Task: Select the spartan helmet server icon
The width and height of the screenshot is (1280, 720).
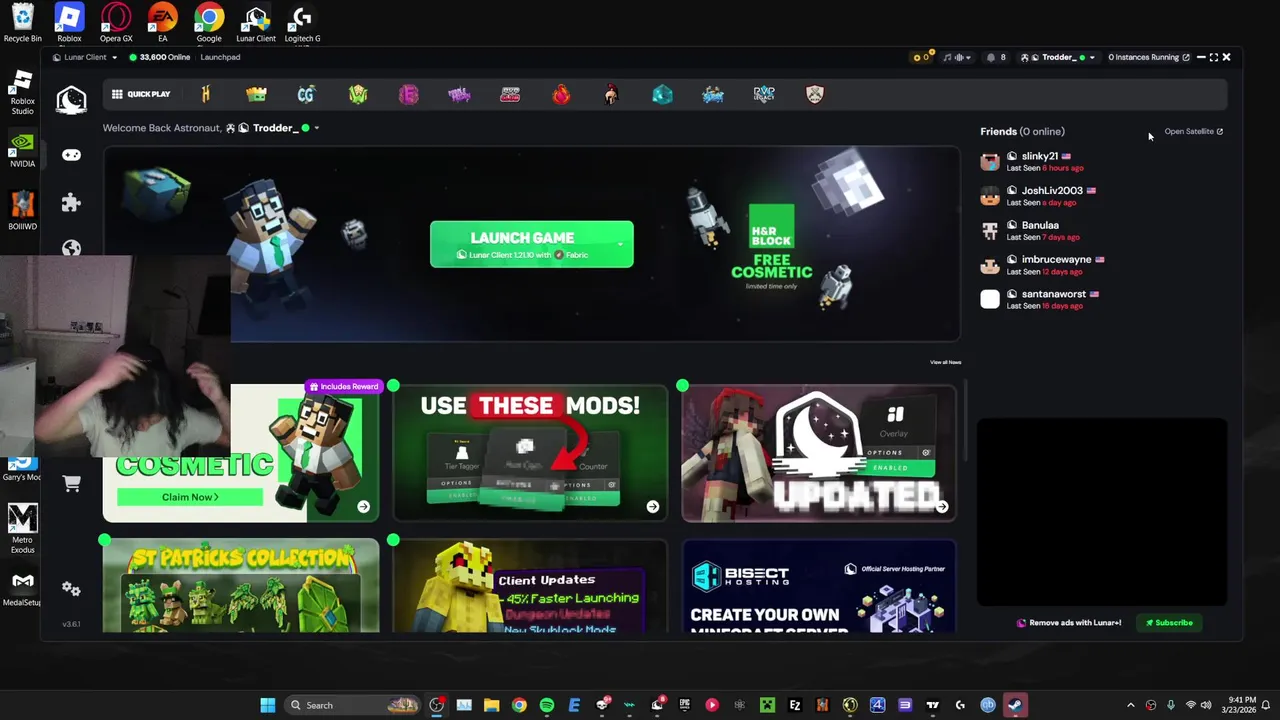Action: 611,94
